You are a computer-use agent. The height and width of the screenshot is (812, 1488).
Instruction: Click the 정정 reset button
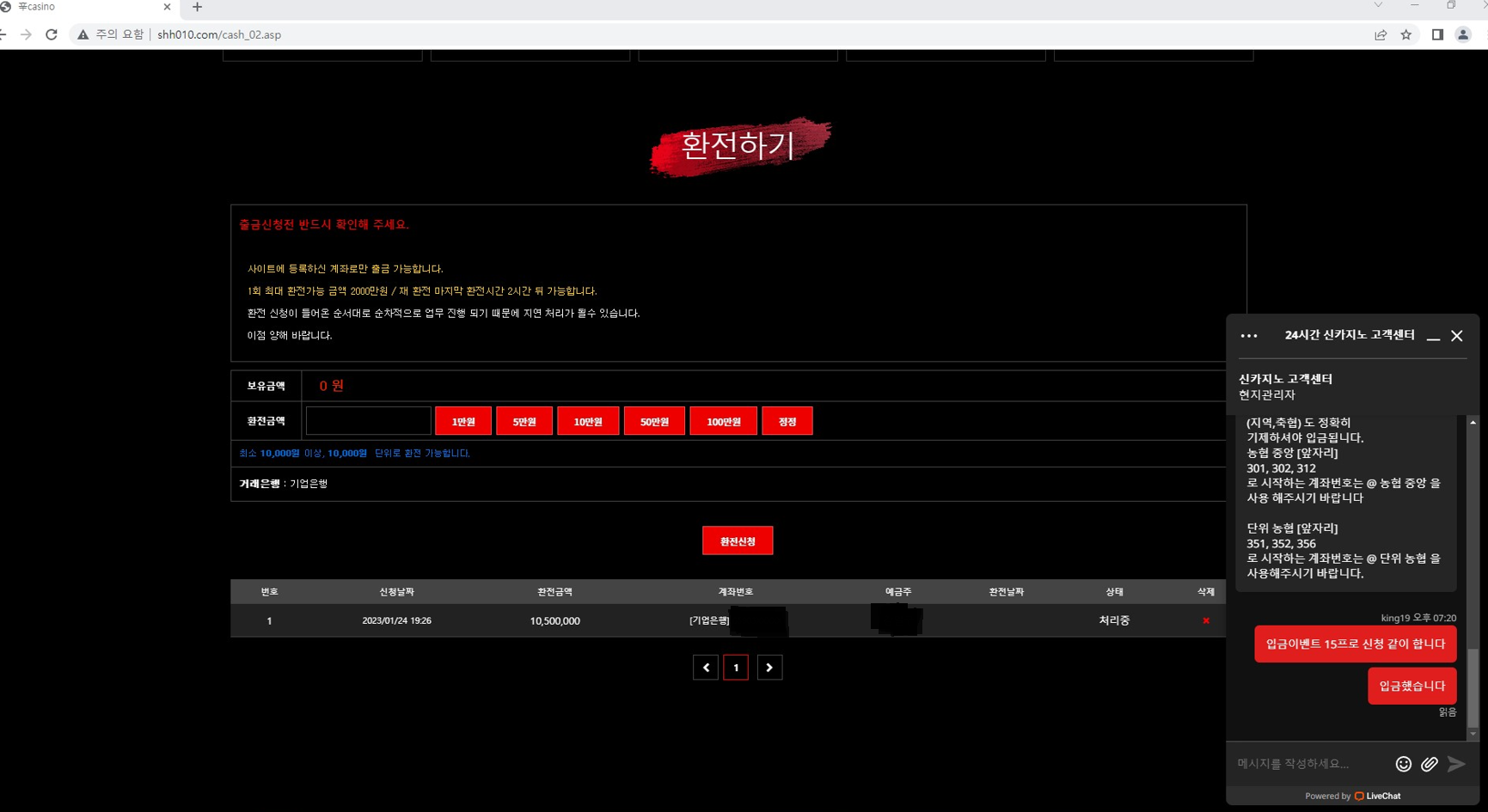point(787,420)
